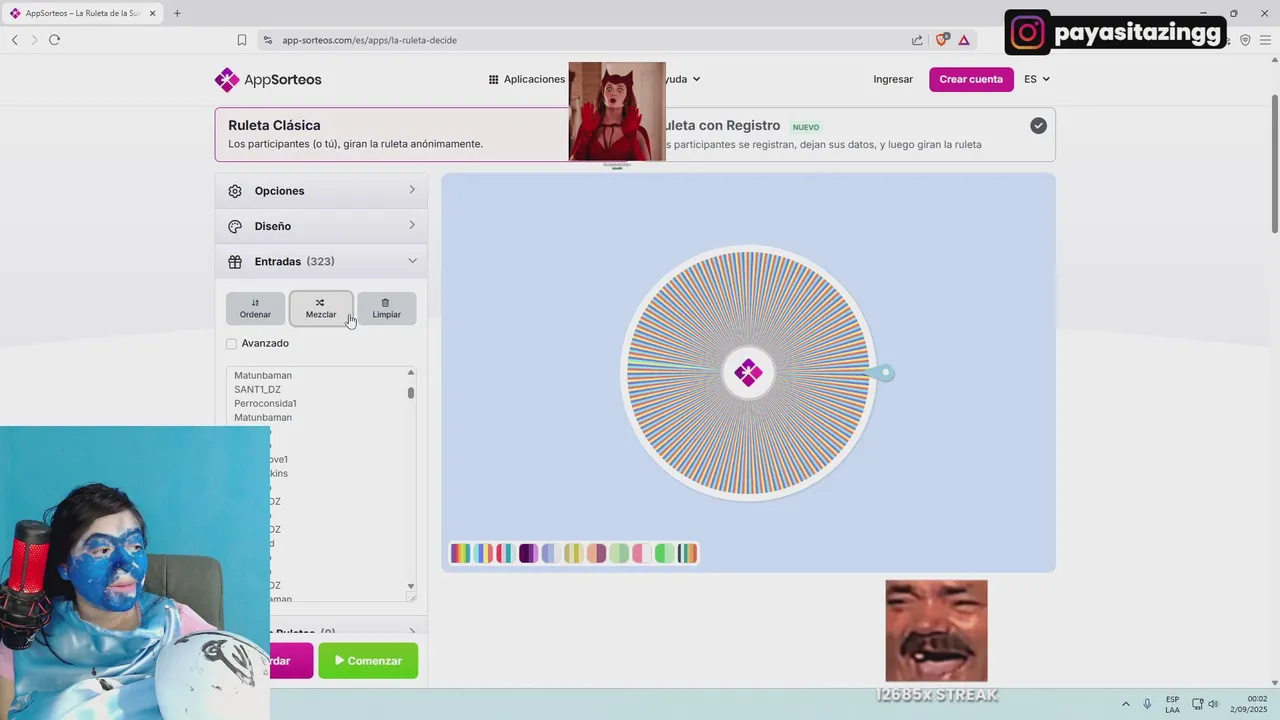Image resolution: width=1280 pixels, height=720 pixels.
Task: Select the lavender blue palette swatch
Action: tap(551, 553)
